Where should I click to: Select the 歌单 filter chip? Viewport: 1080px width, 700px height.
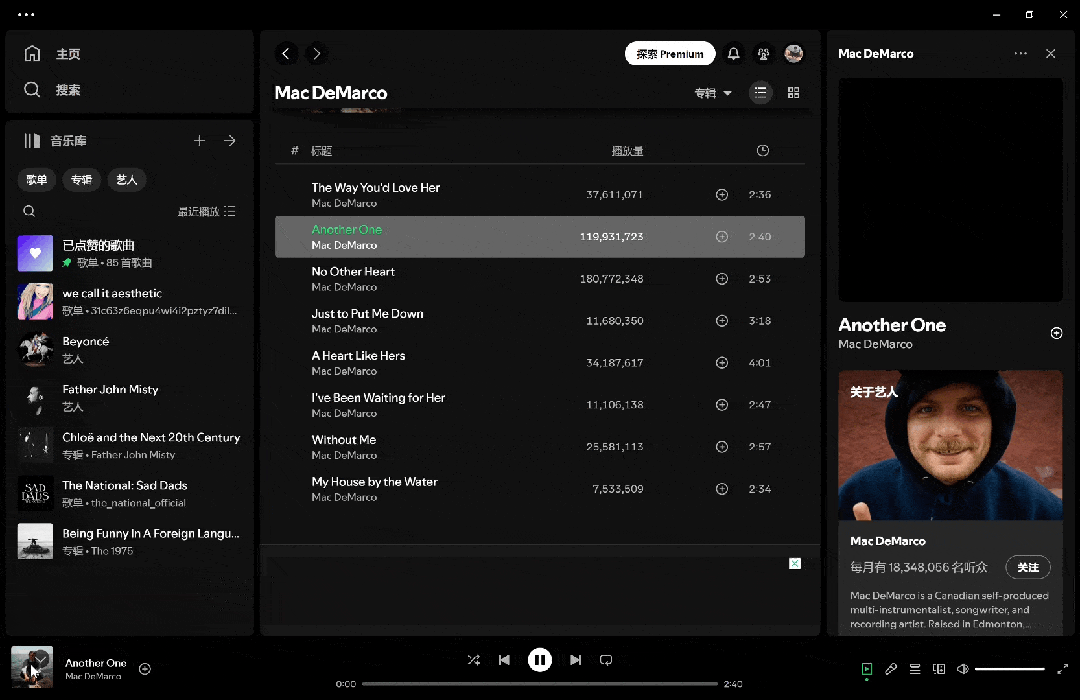37,180
